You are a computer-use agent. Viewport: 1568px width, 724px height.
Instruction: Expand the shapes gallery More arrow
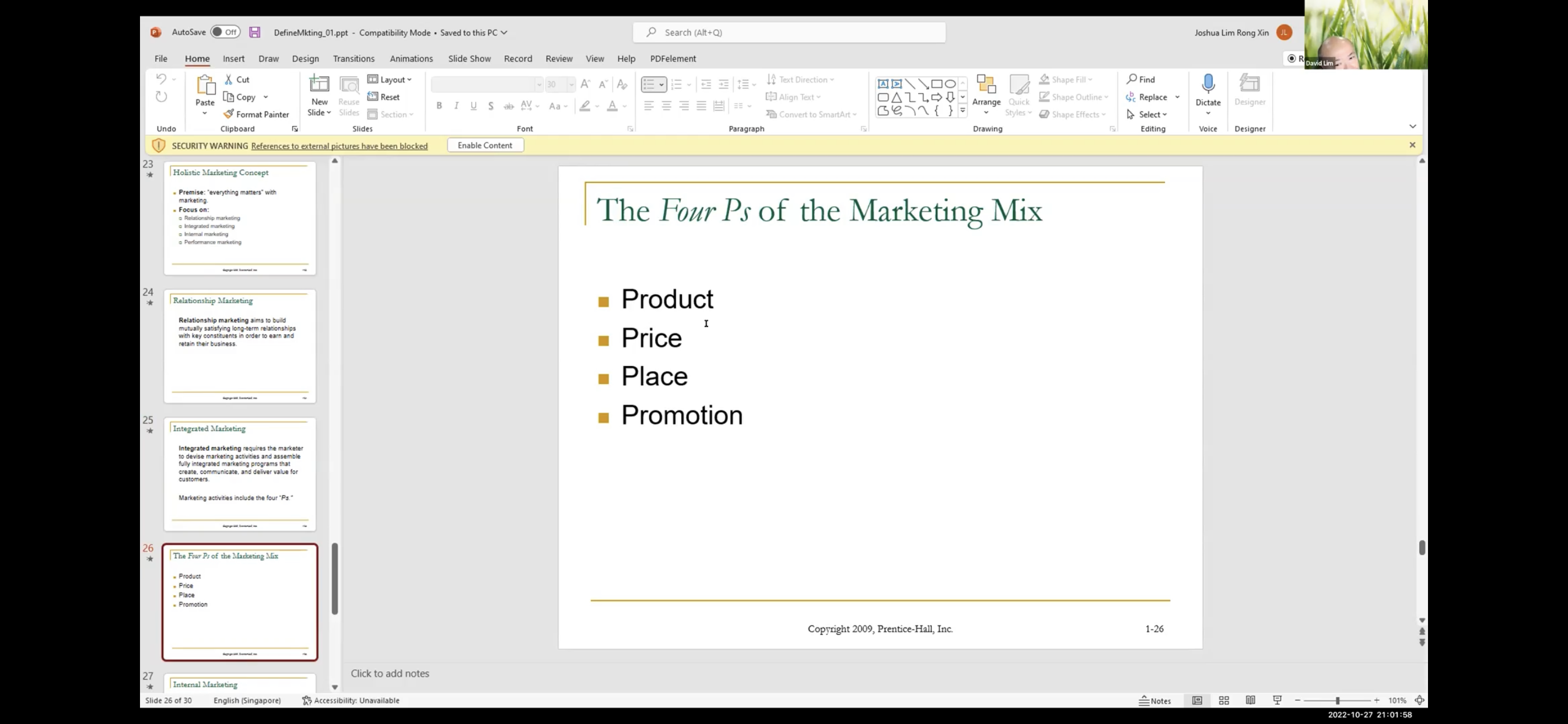pyautogui.click(x=963, y=111)
